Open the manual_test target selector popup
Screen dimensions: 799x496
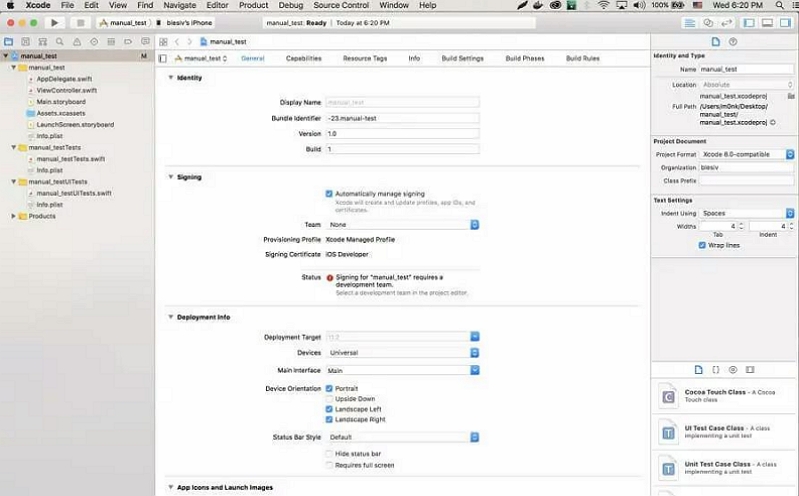click(201, 59)
